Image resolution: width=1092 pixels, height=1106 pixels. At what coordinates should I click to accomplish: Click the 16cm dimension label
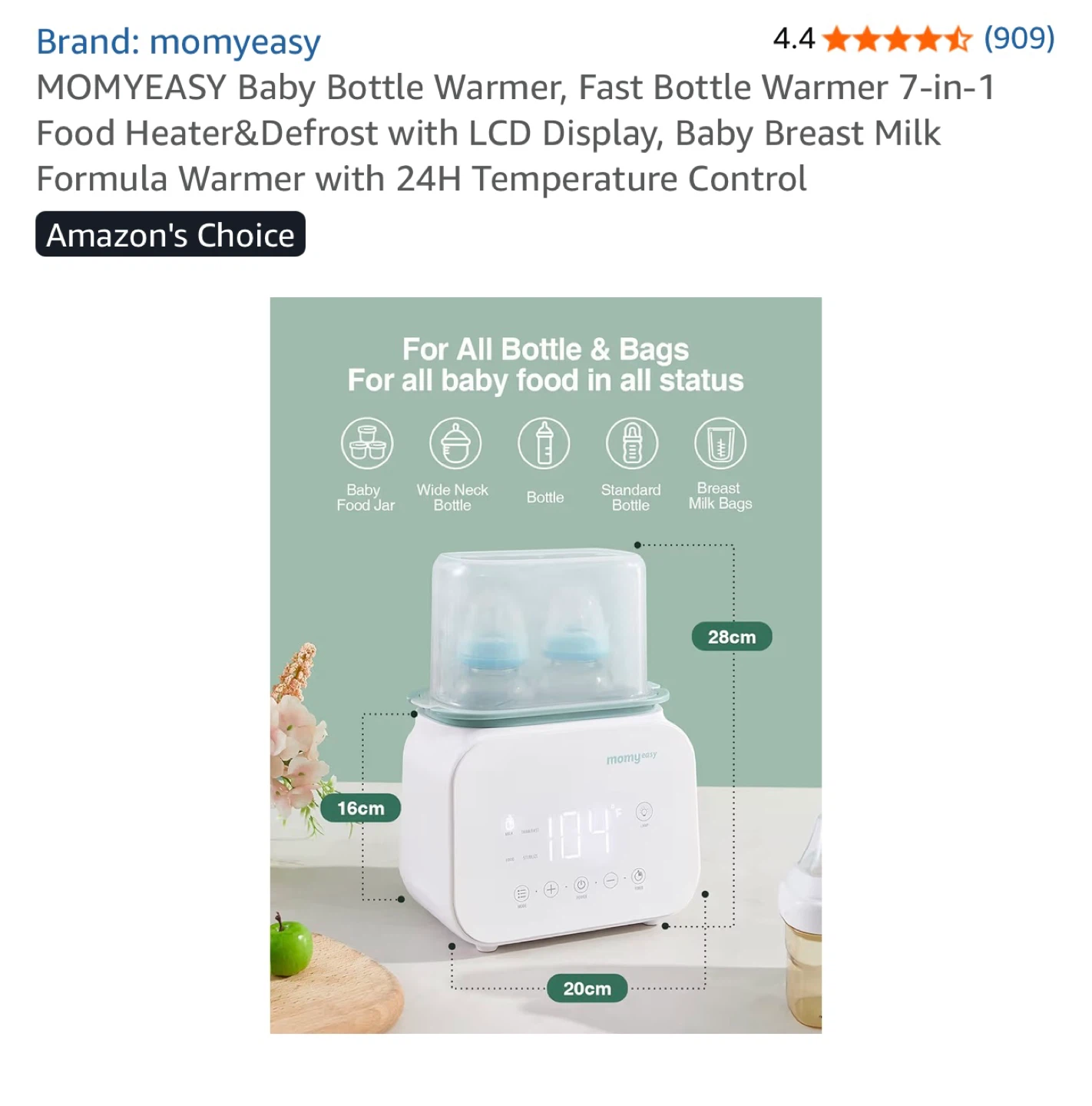(360, 808)
